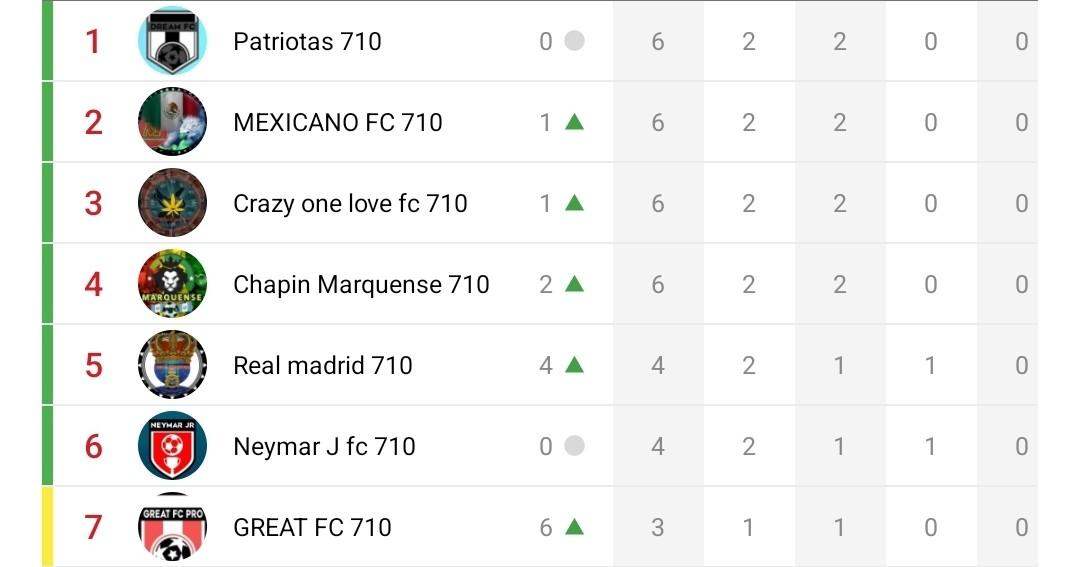This screenshot has width=1079, height=567.
Task: Open the Neymar J fc 710 badge
Action: 172,446
